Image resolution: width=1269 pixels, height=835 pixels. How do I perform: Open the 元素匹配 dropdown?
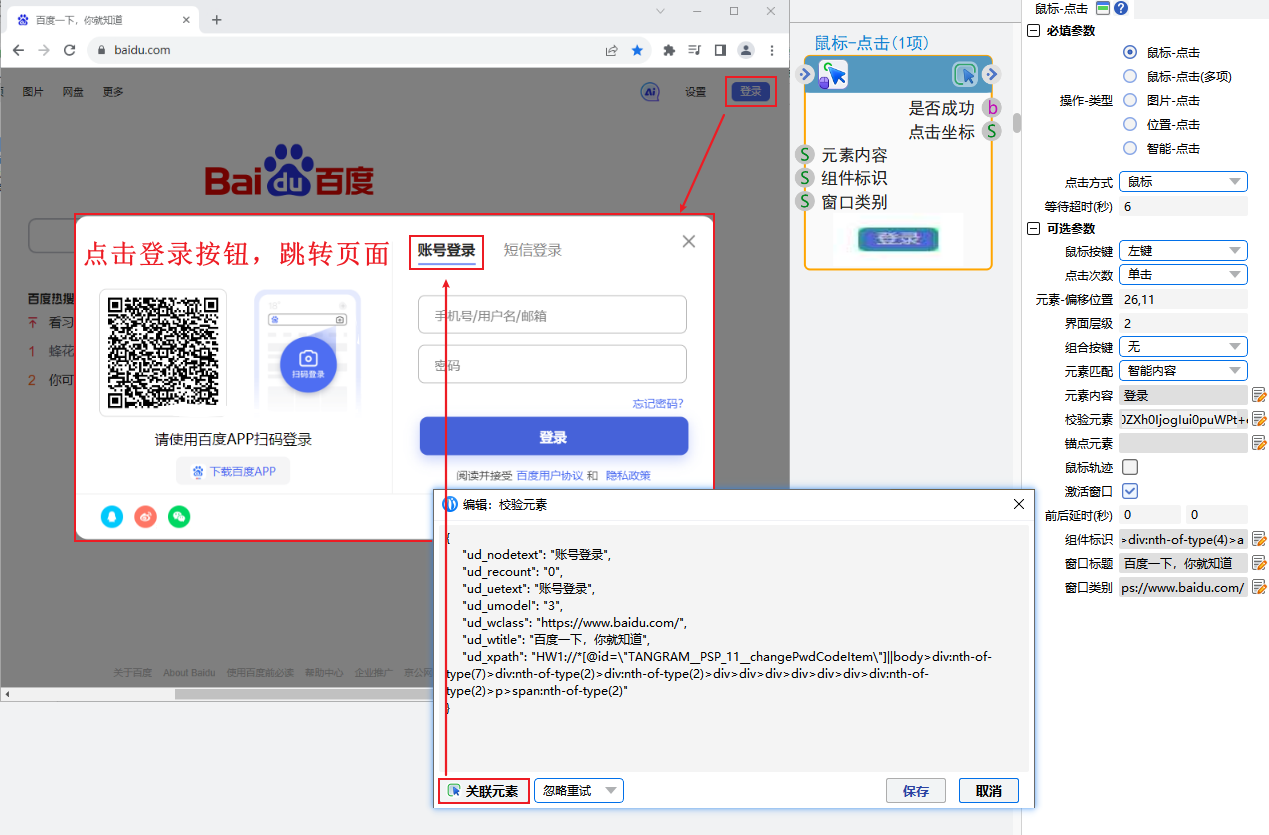click(1184, 371)
